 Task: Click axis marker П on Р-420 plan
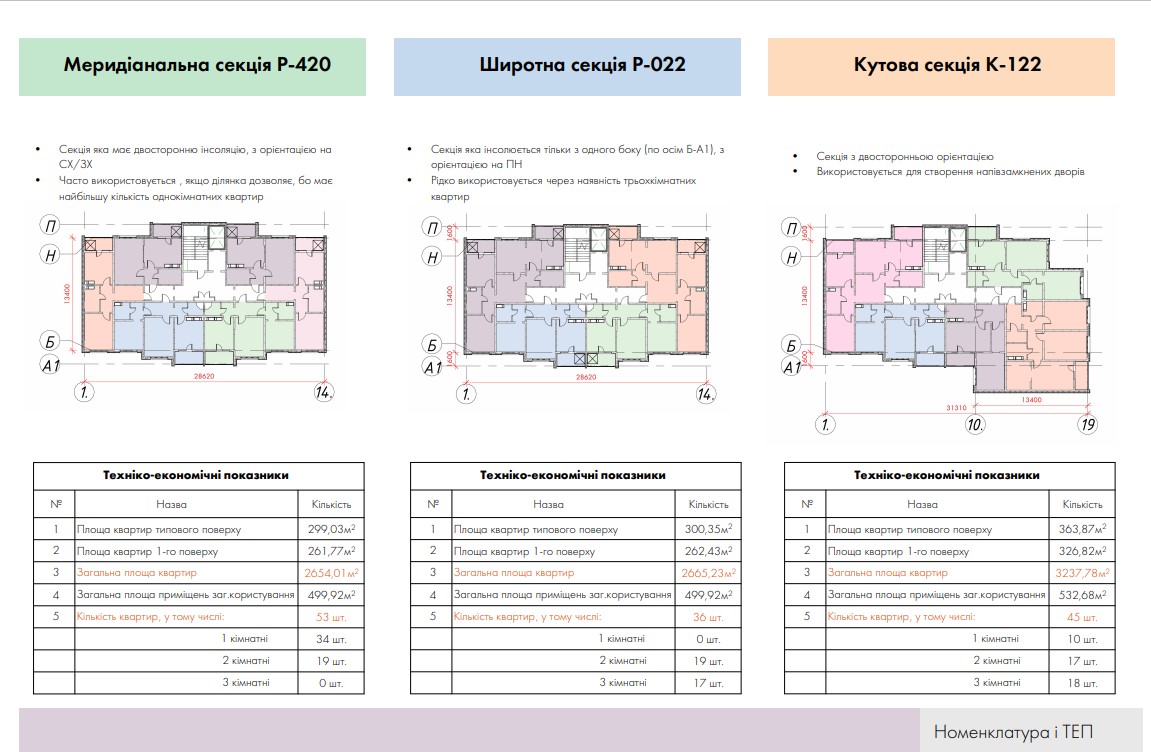point(51,227)
